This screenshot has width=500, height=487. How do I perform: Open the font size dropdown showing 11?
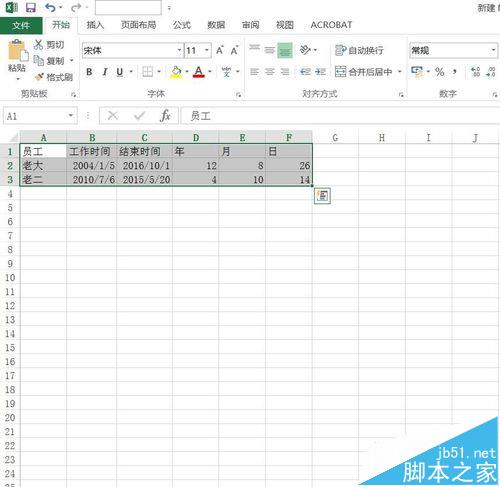[207, 50]
